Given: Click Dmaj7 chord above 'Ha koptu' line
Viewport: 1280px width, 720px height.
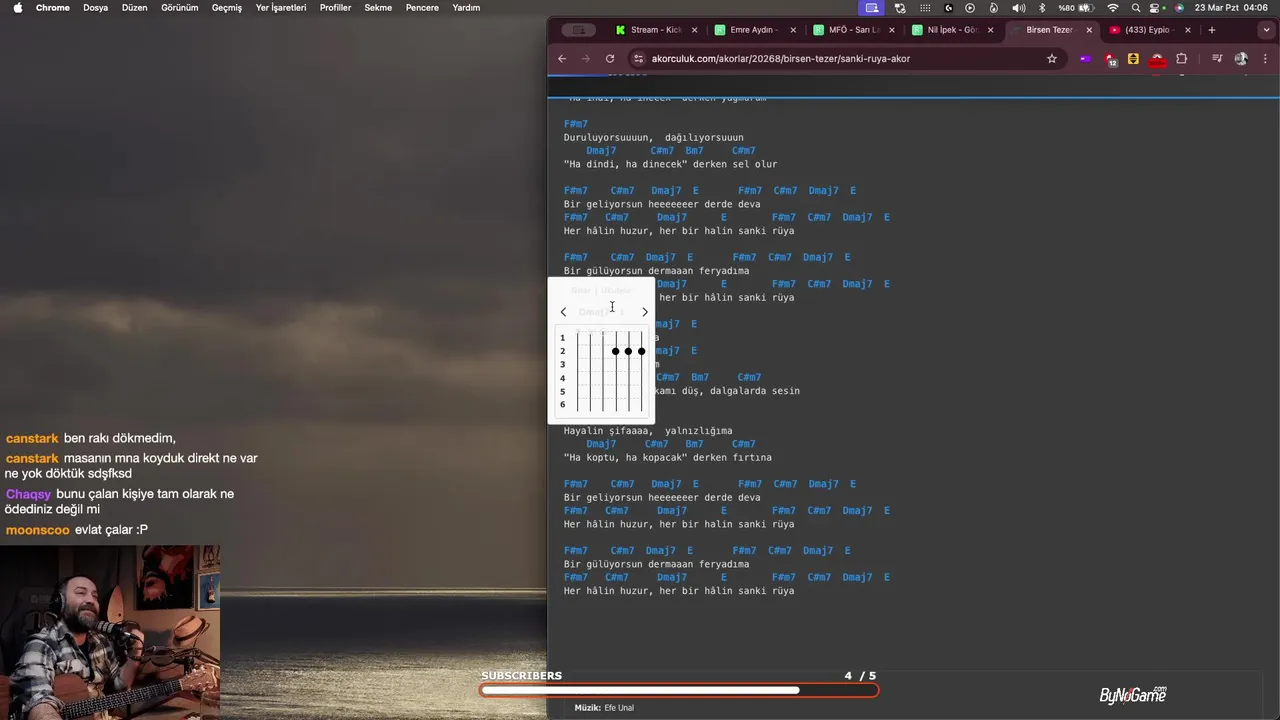Looking at the screenshot, I should [x=601, y=444].
